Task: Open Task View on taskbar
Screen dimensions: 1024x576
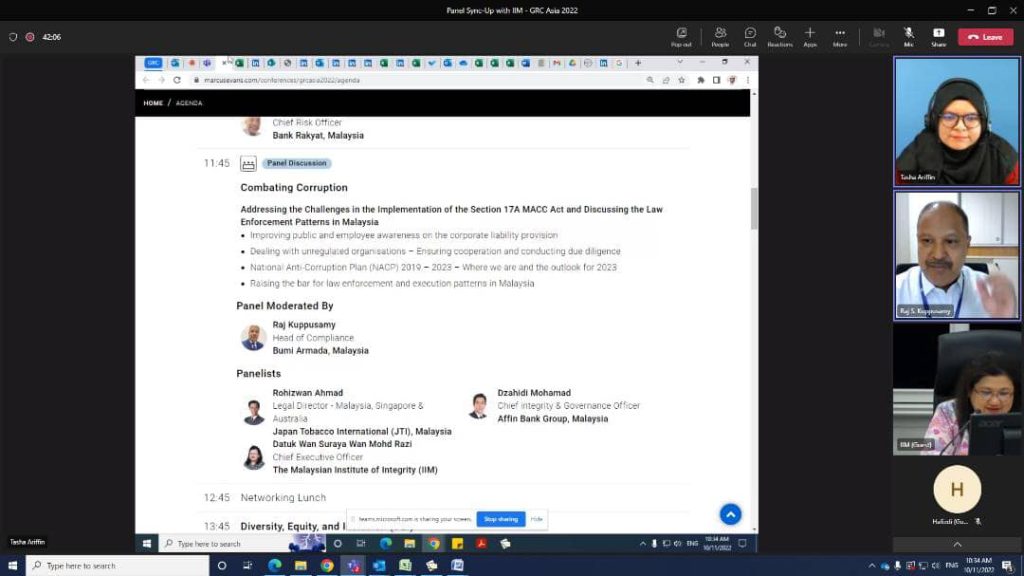Action: [x=248, y=566]
